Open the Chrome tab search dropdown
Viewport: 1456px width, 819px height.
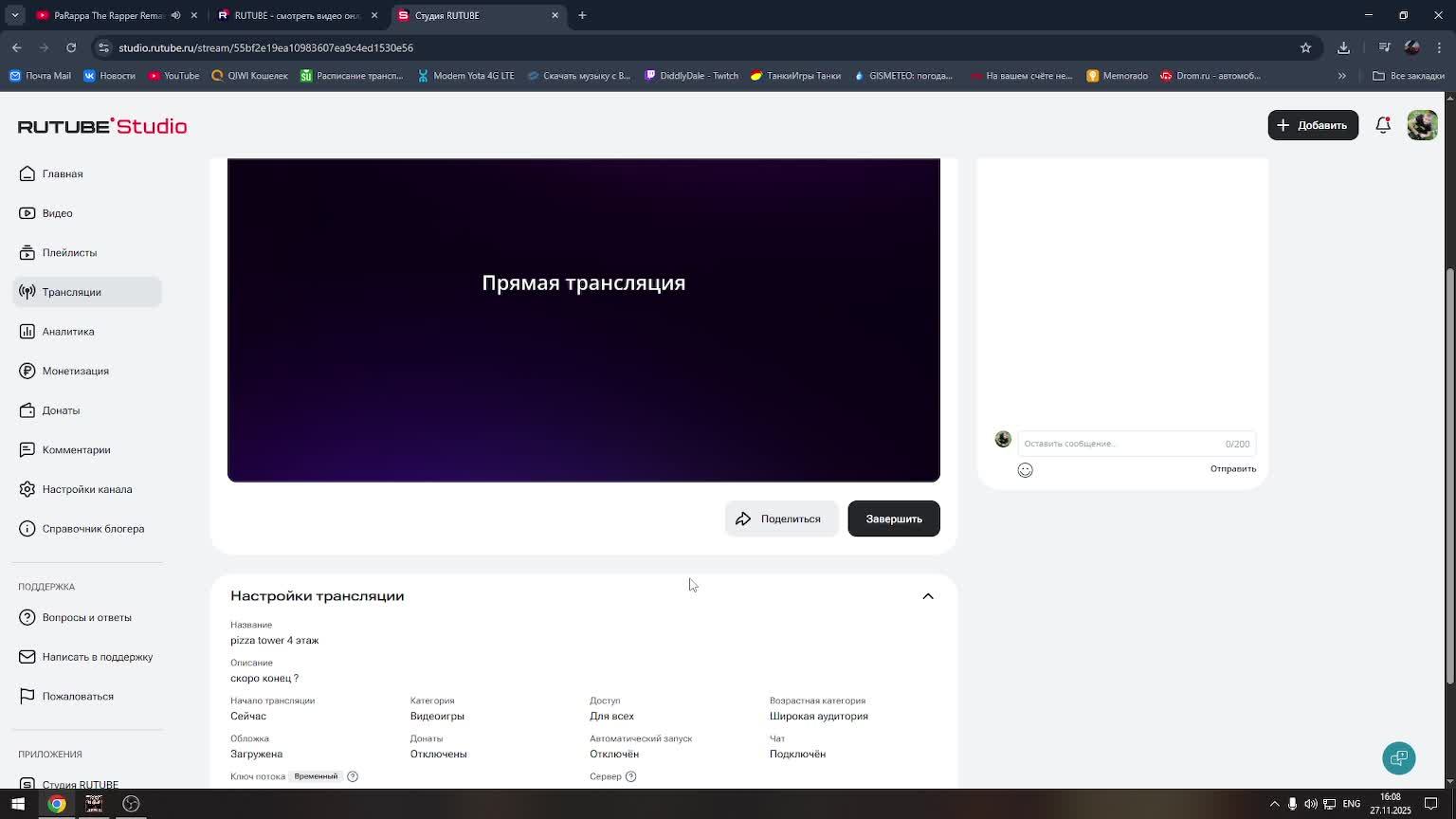[x=14, y=15]
